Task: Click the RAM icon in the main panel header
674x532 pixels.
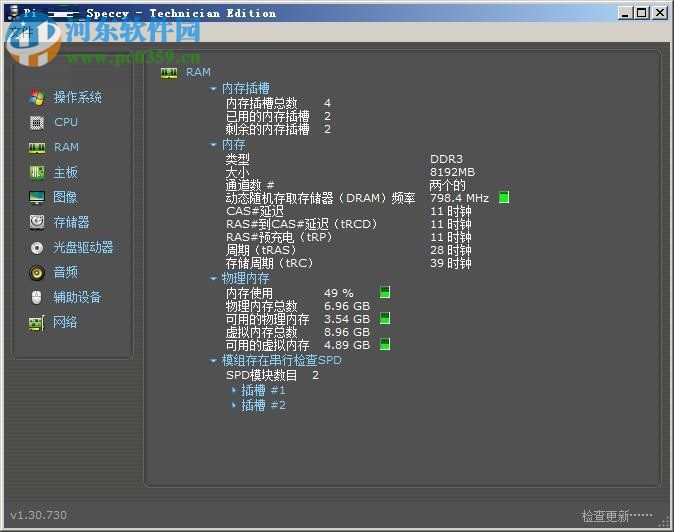Action: (x=169, y=73)
